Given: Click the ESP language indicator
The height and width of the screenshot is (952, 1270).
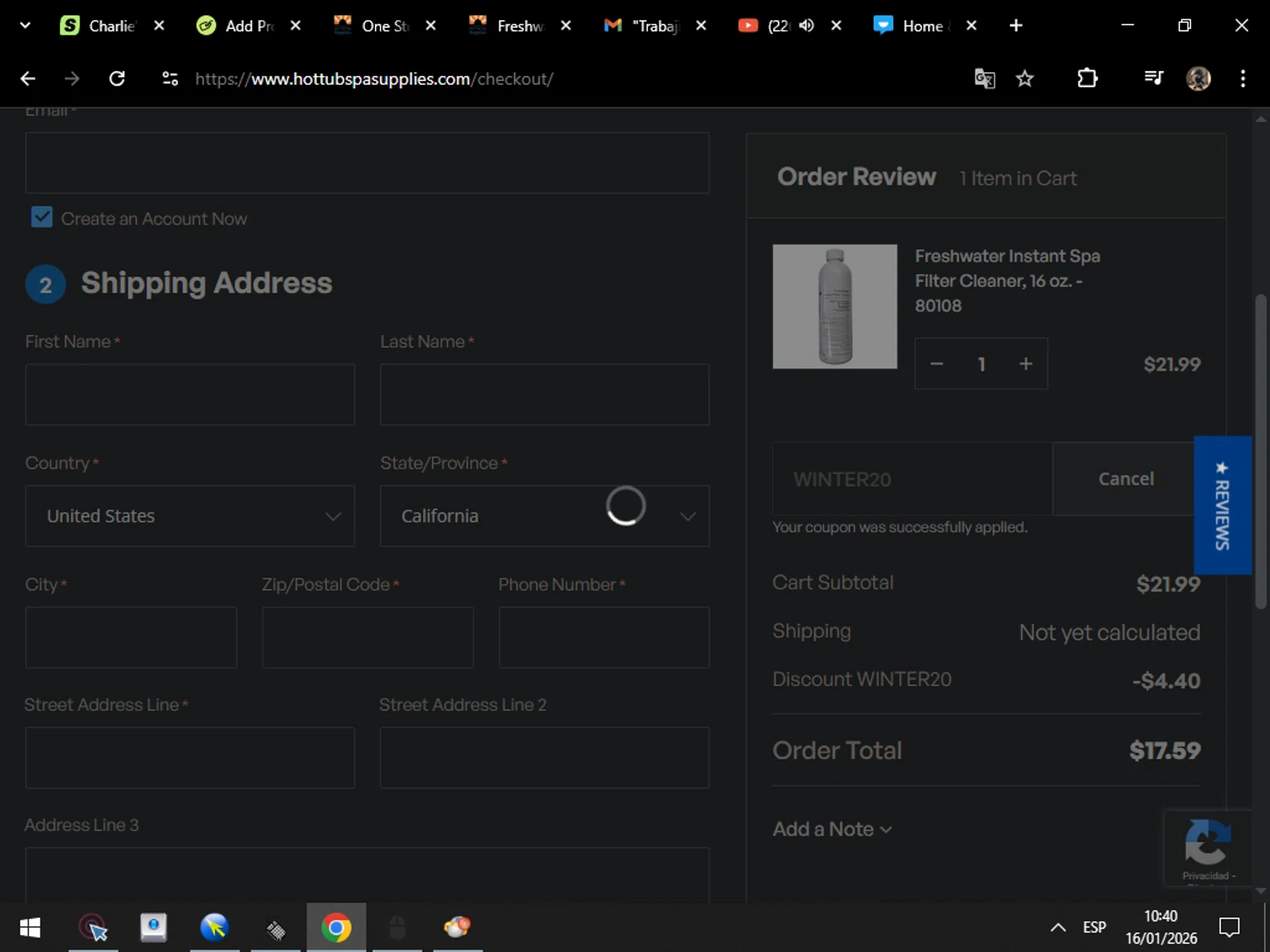Looking at the screenshot, I should [x=1094, y=928].
